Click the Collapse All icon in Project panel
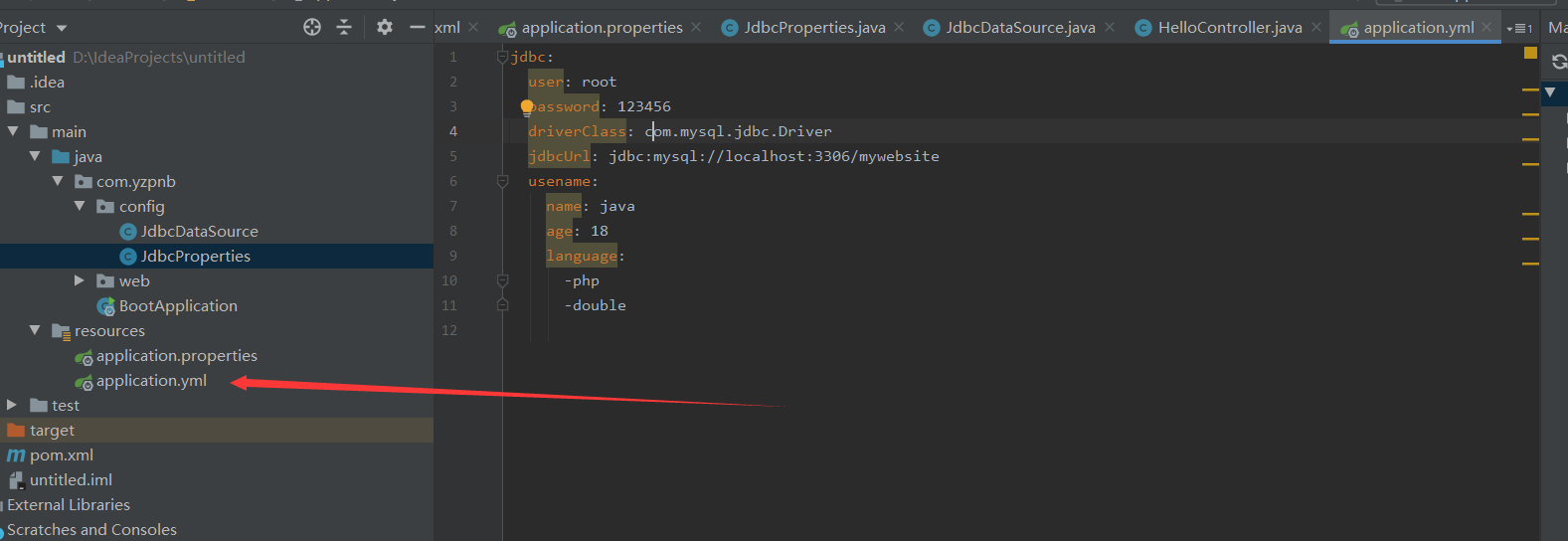Image resolution: width=1568 pixels, height=541 pixels. (x=344, y=27)
